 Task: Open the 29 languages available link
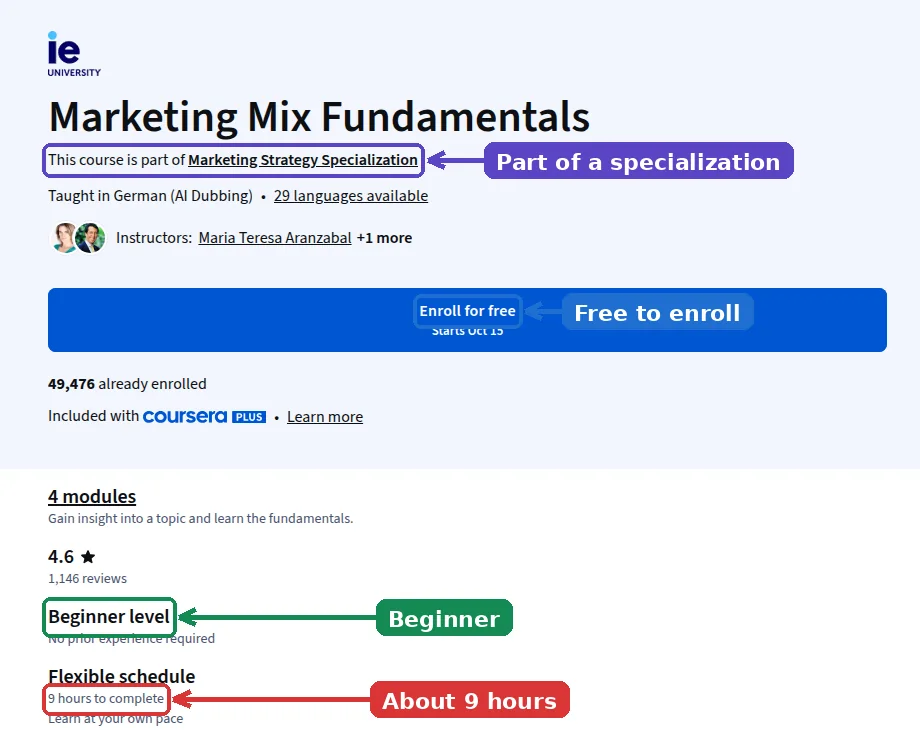point(351,196)
